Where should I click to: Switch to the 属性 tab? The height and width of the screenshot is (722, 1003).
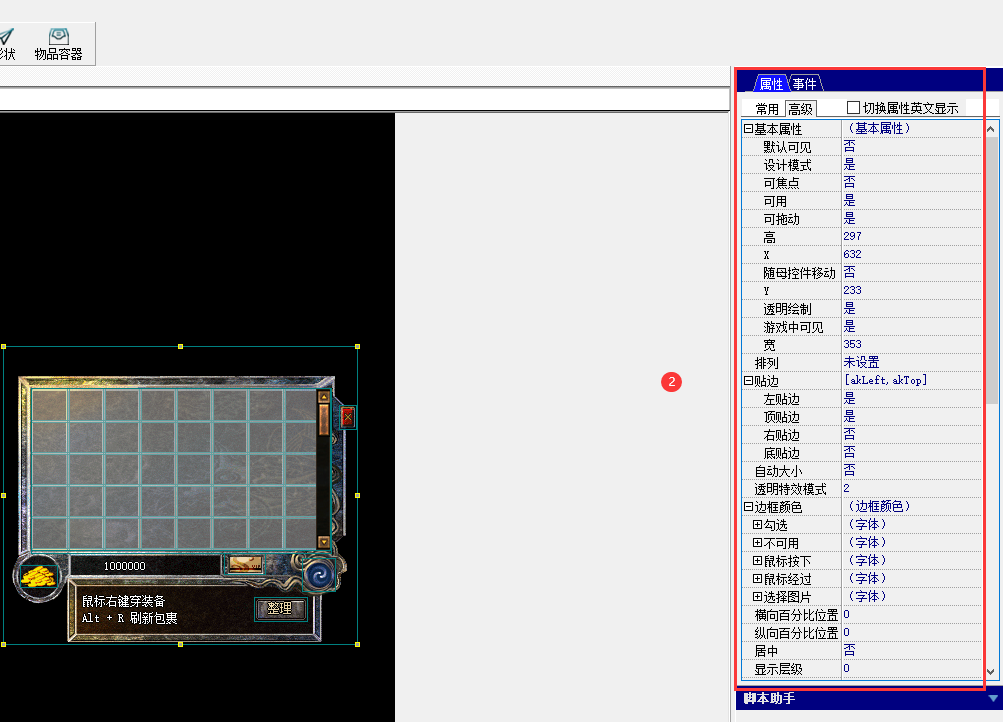[x=771, y=84]
